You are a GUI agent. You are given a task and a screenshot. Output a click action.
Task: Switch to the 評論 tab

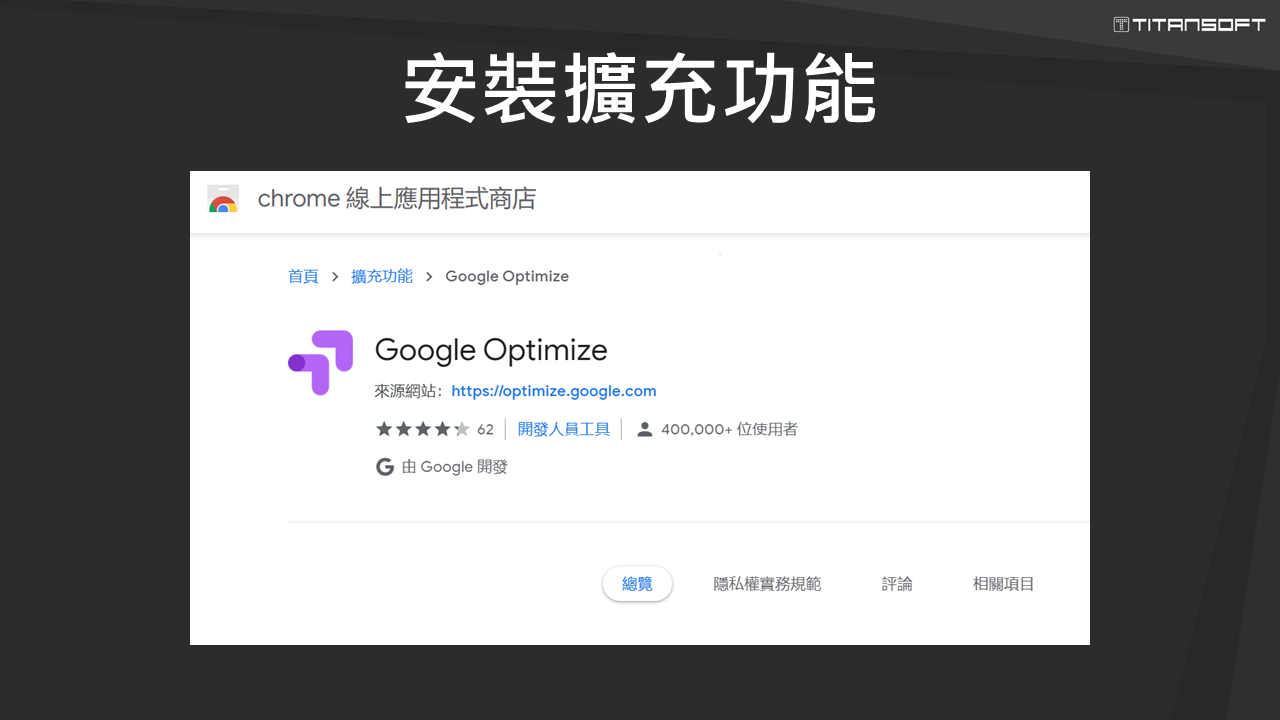pos(897,584)
